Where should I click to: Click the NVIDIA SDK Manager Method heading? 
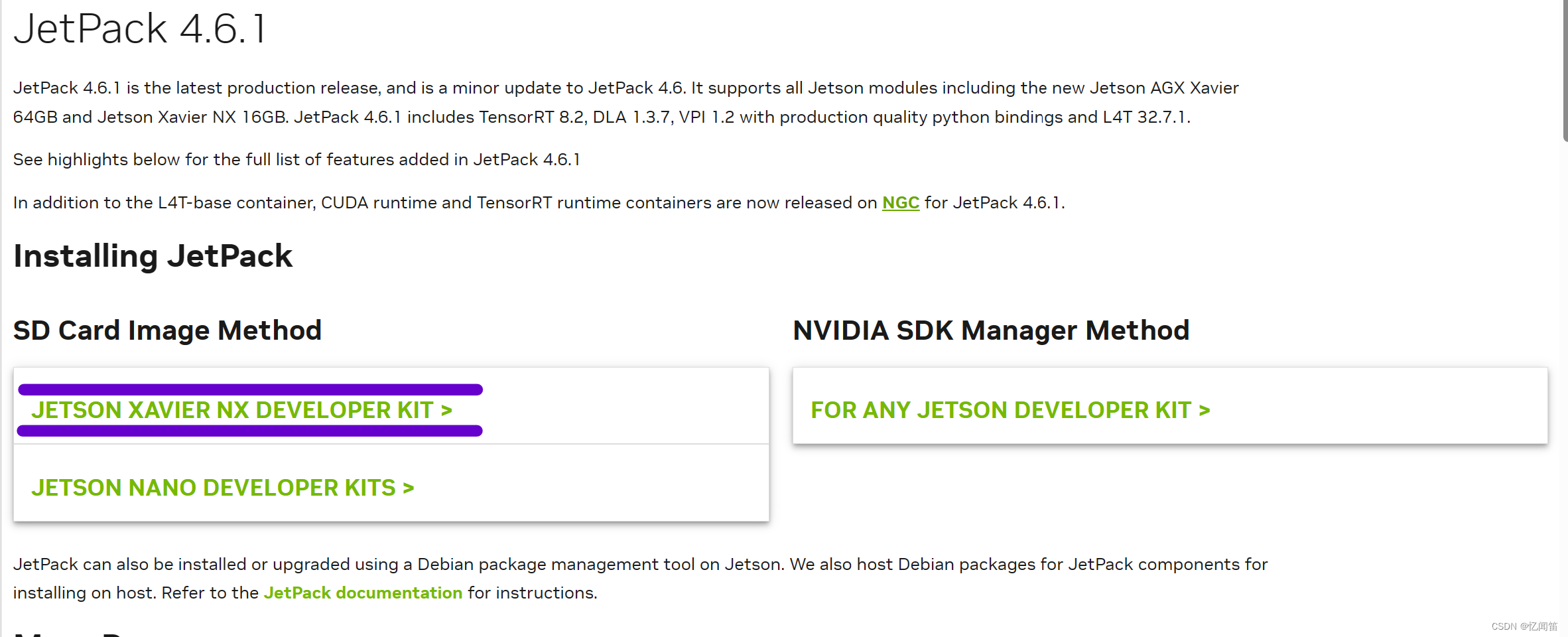991,330
